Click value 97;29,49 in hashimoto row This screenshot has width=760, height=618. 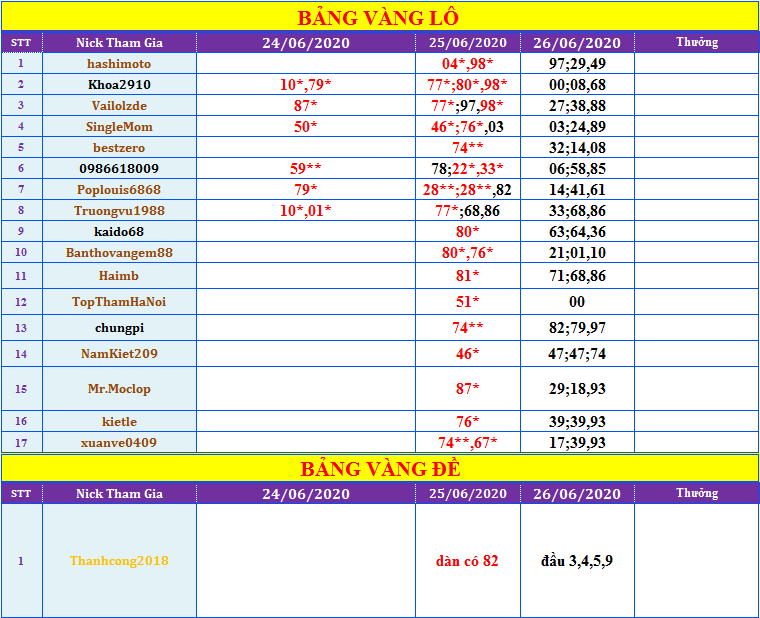click(577, 63)
